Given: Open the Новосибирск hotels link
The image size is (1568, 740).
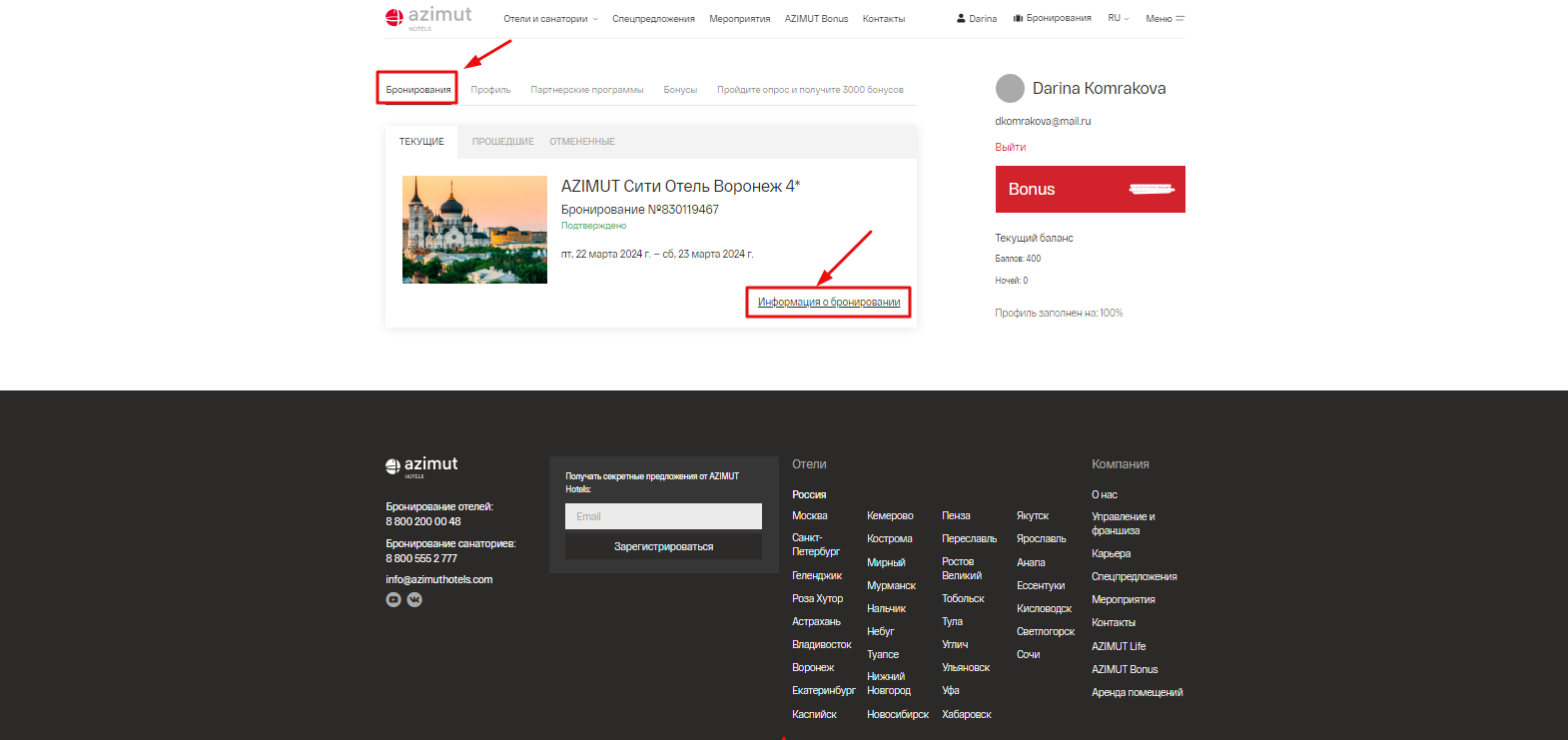Looking at the screenshot, I should (x=898, y=714).
